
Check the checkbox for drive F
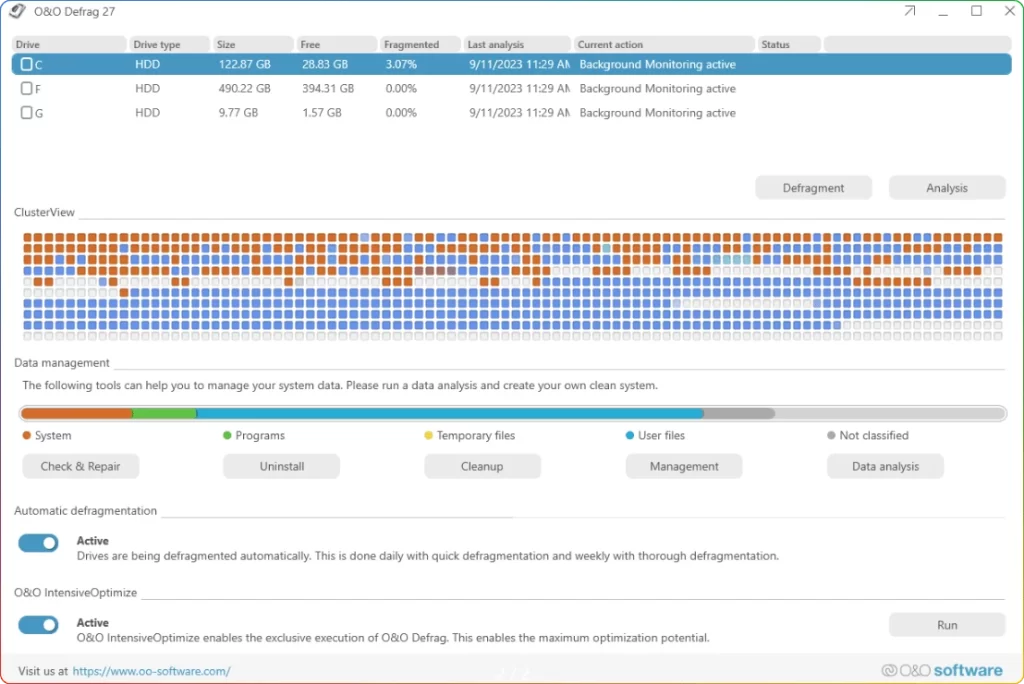25,88
